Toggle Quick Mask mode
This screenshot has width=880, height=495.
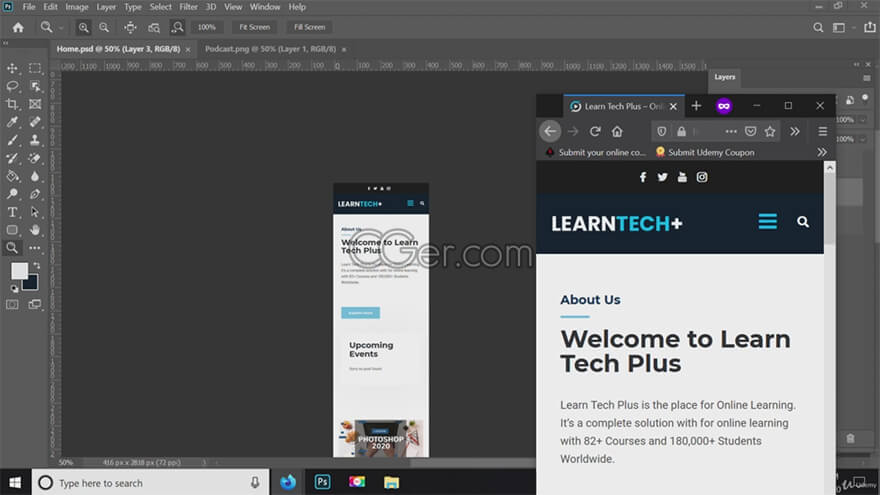point(12,304)
